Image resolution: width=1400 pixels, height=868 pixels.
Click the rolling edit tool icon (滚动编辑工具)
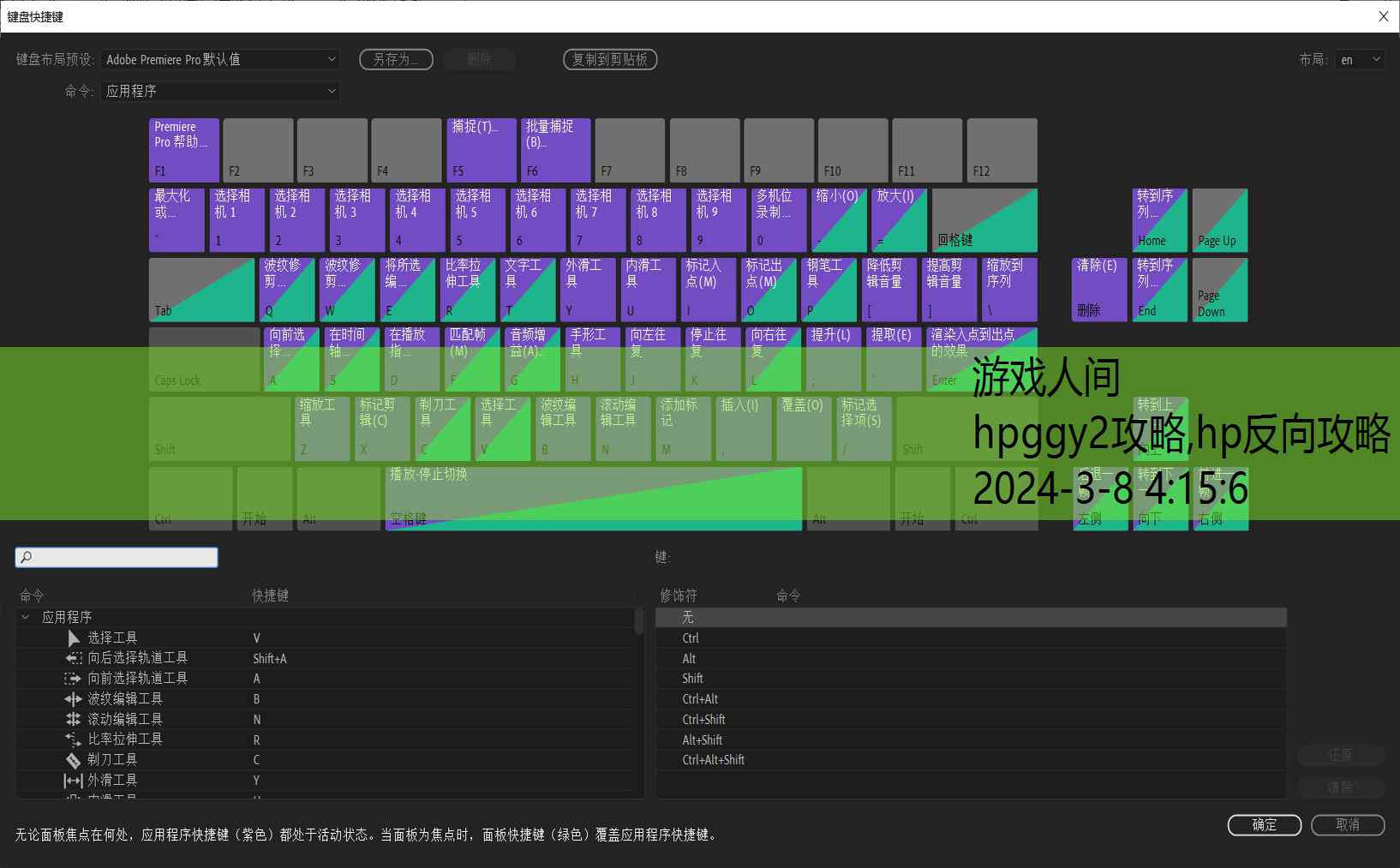(73, 719)
